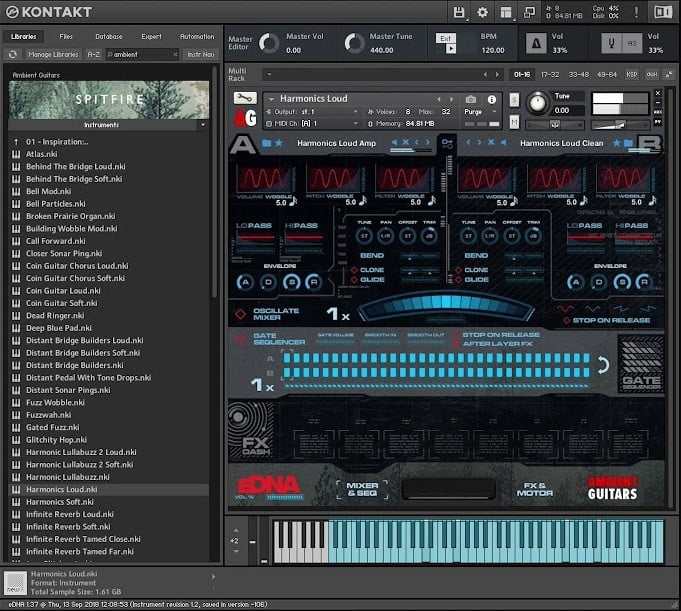Click the star favorite icon for layer B

(x=615, y=143)
